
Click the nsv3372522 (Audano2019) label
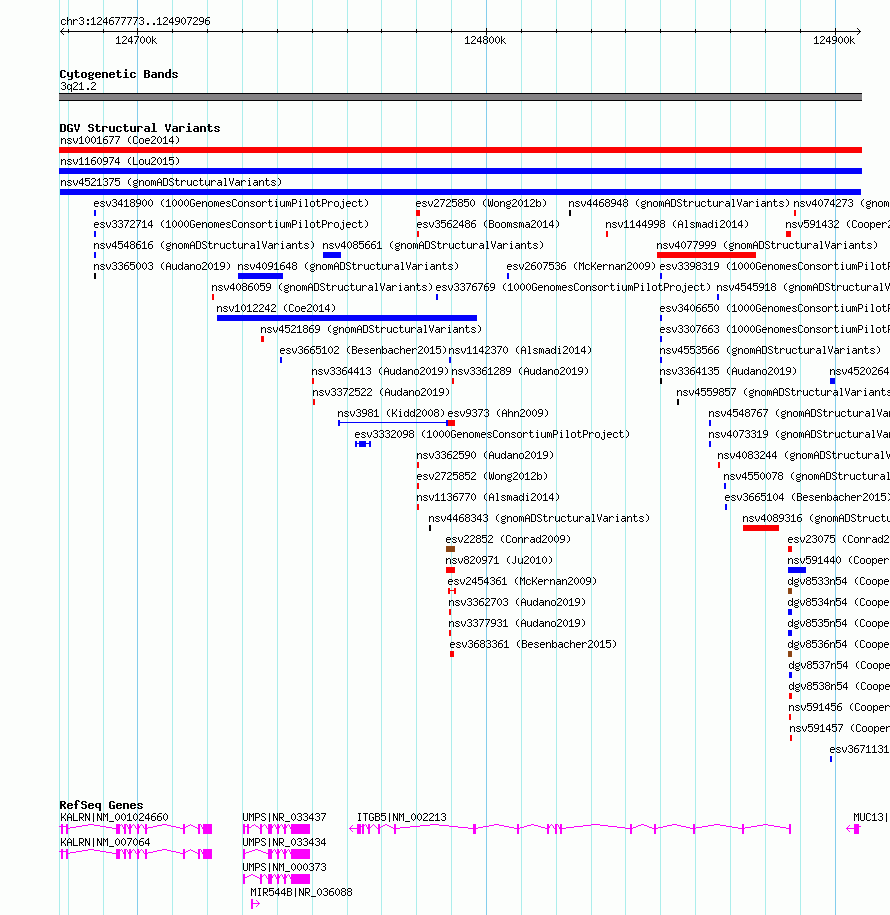381,392
